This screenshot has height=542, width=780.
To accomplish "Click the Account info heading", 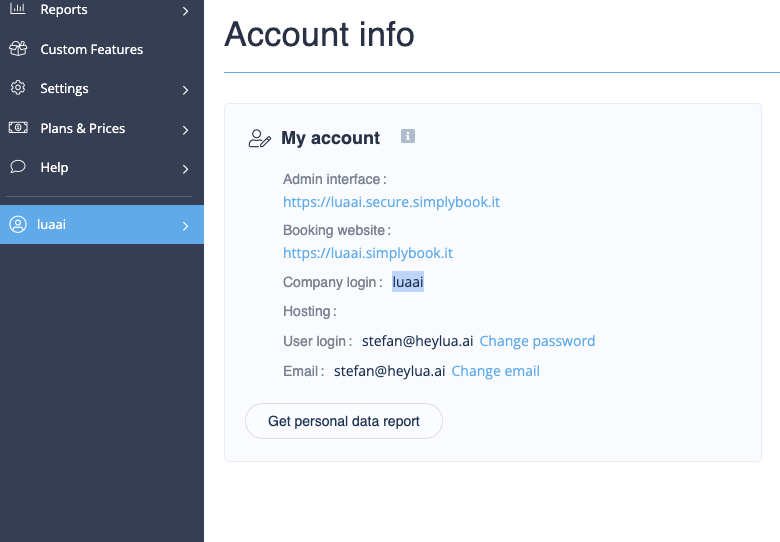I will pos(319,34).
